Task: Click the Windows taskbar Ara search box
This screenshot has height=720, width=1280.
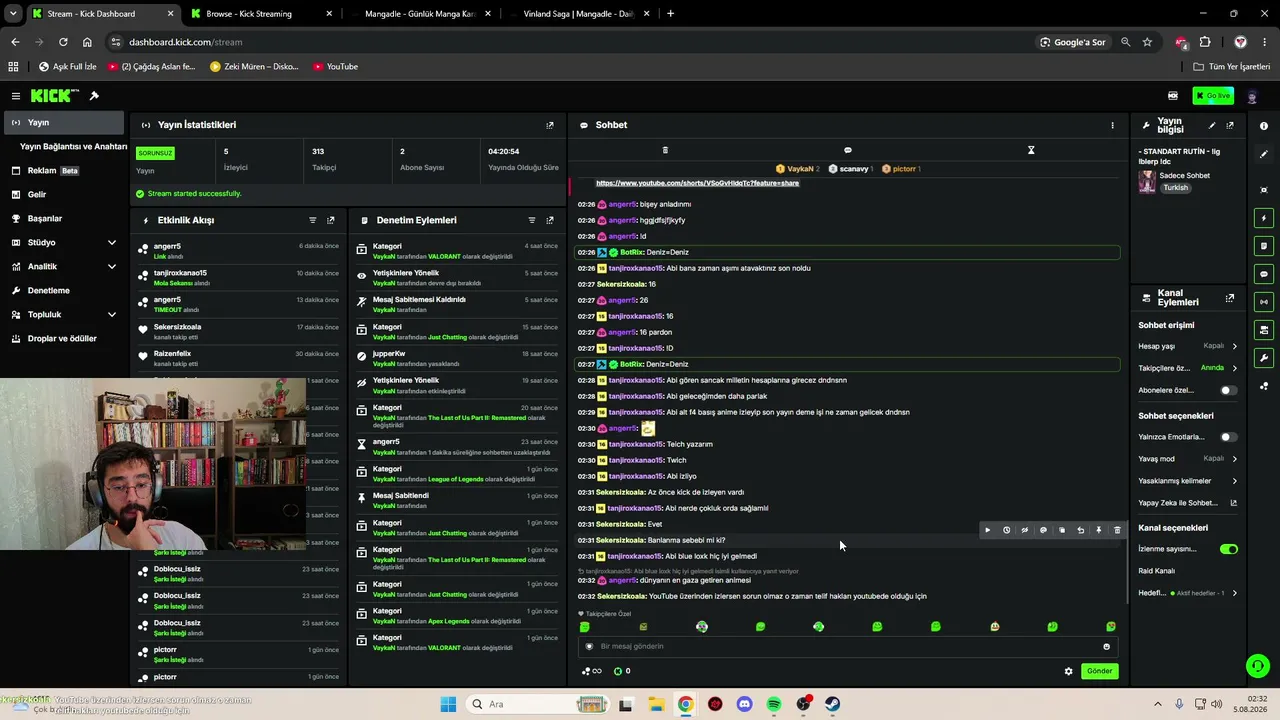Action: pyautogui.click(x=535, y=704)
